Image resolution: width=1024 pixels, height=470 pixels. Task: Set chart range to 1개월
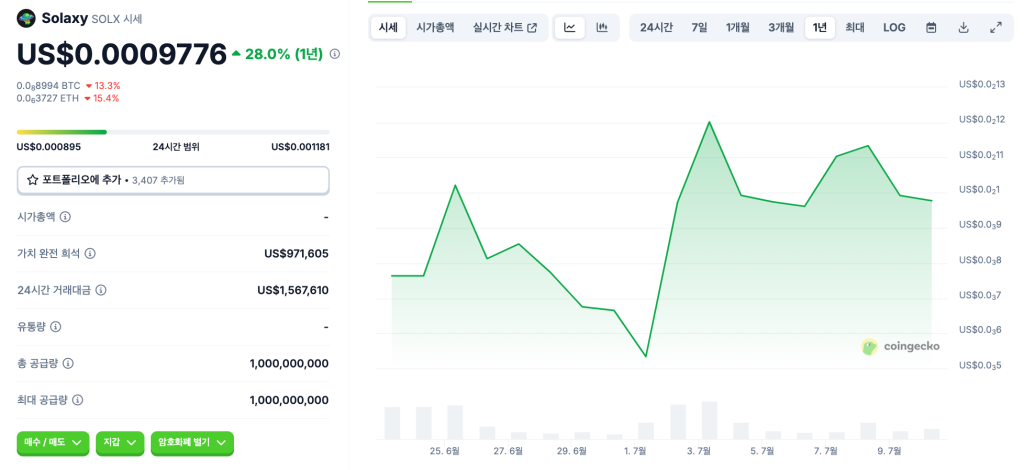point(737,27)
